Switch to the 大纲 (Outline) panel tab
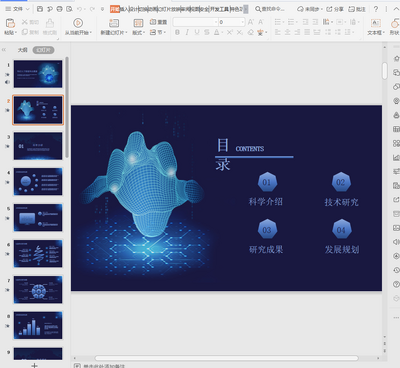 pos(23,50)
